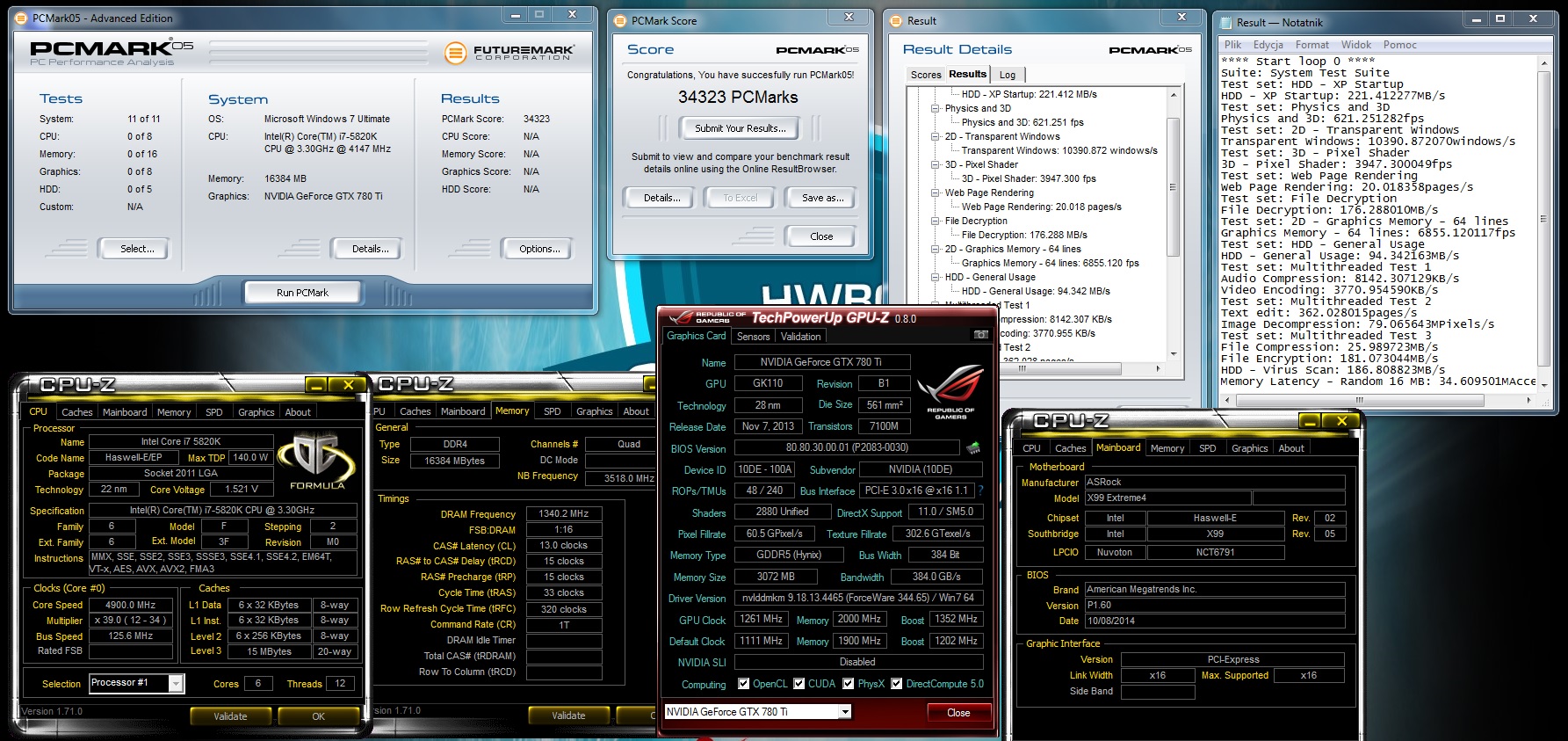This screenshot has height=741, width=1568.
Task: Open the Log tab in Result Details
Action: click(x=1008, y=75)
